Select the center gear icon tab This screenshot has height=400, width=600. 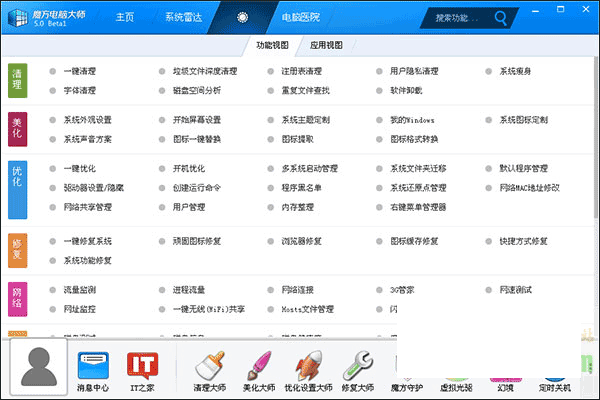242,17
